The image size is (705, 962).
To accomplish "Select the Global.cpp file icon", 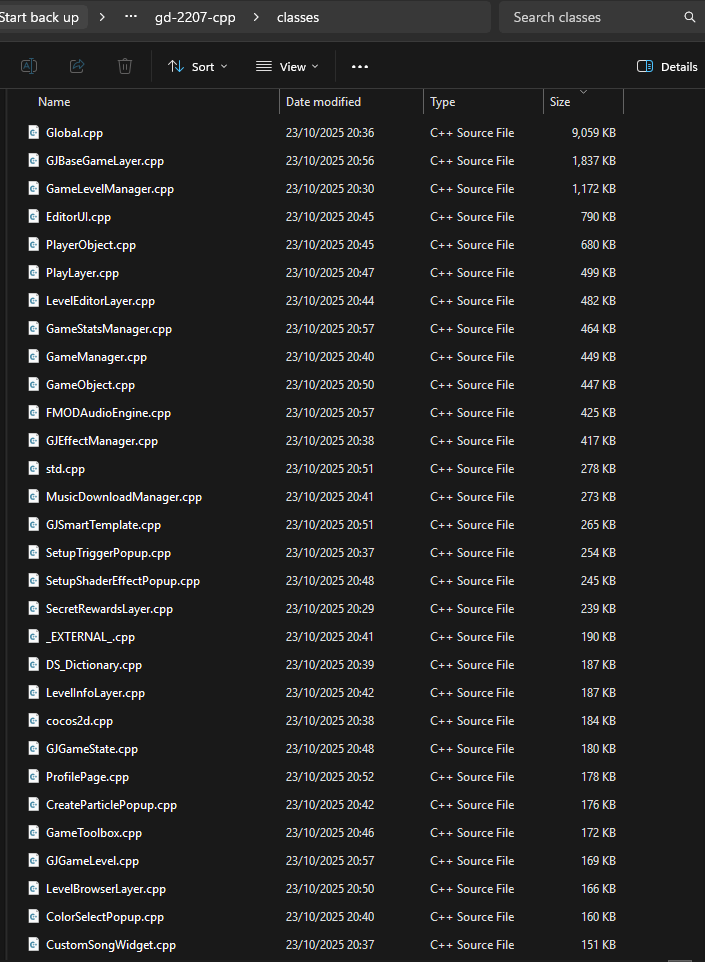I will point(34,133).
